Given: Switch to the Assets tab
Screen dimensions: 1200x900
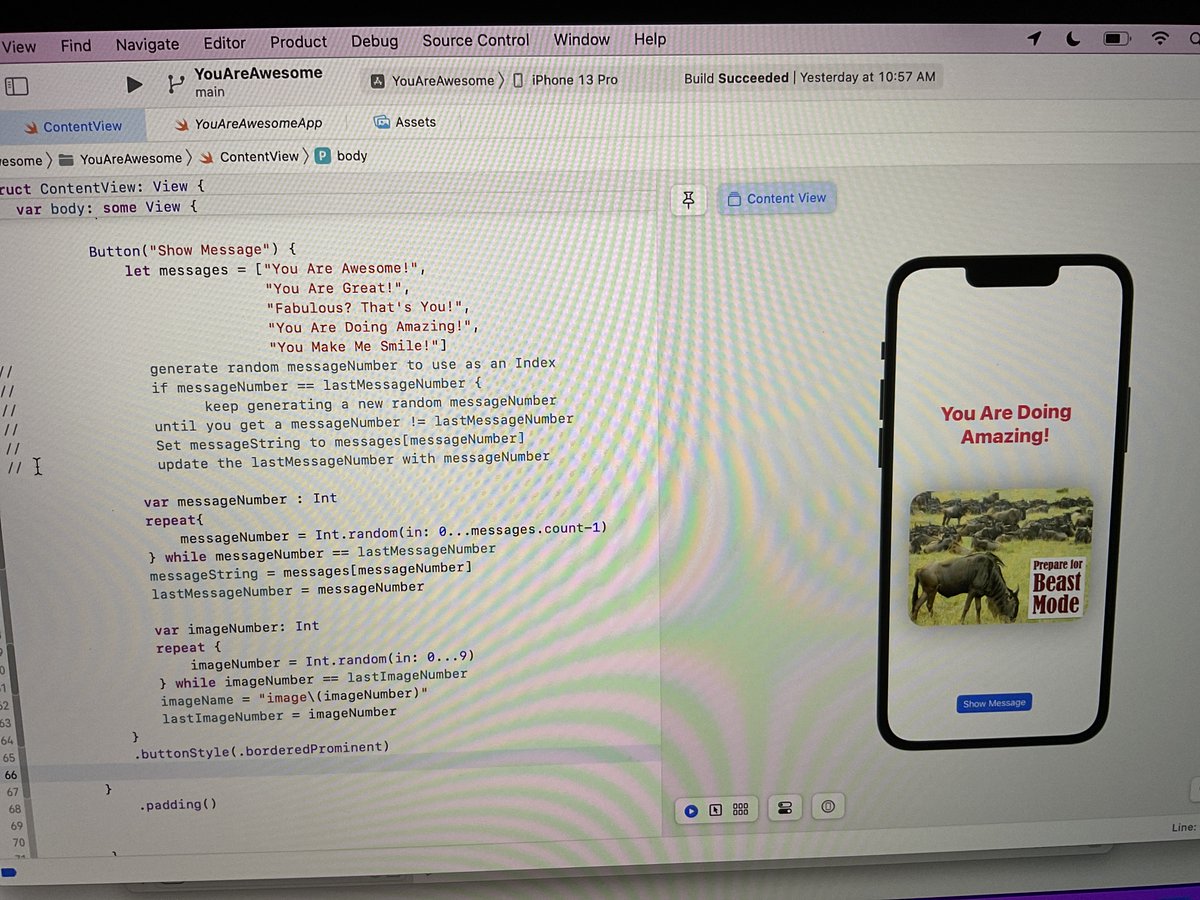Looking at the screenshot, I should click(405, 122).
